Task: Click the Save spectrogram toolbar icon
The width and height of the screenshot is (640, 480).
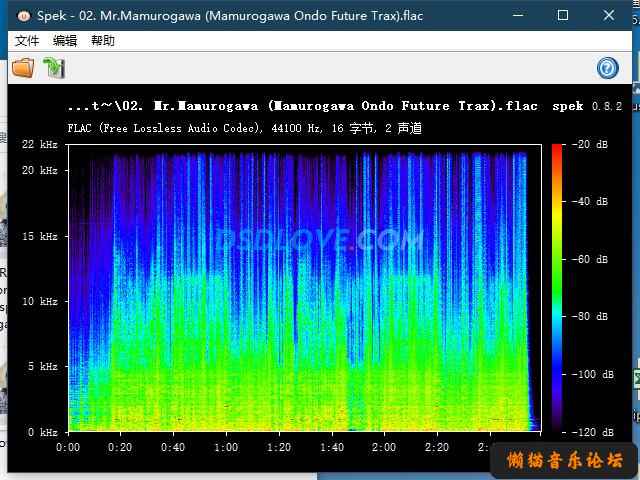Action: click(x=54, y=68)
